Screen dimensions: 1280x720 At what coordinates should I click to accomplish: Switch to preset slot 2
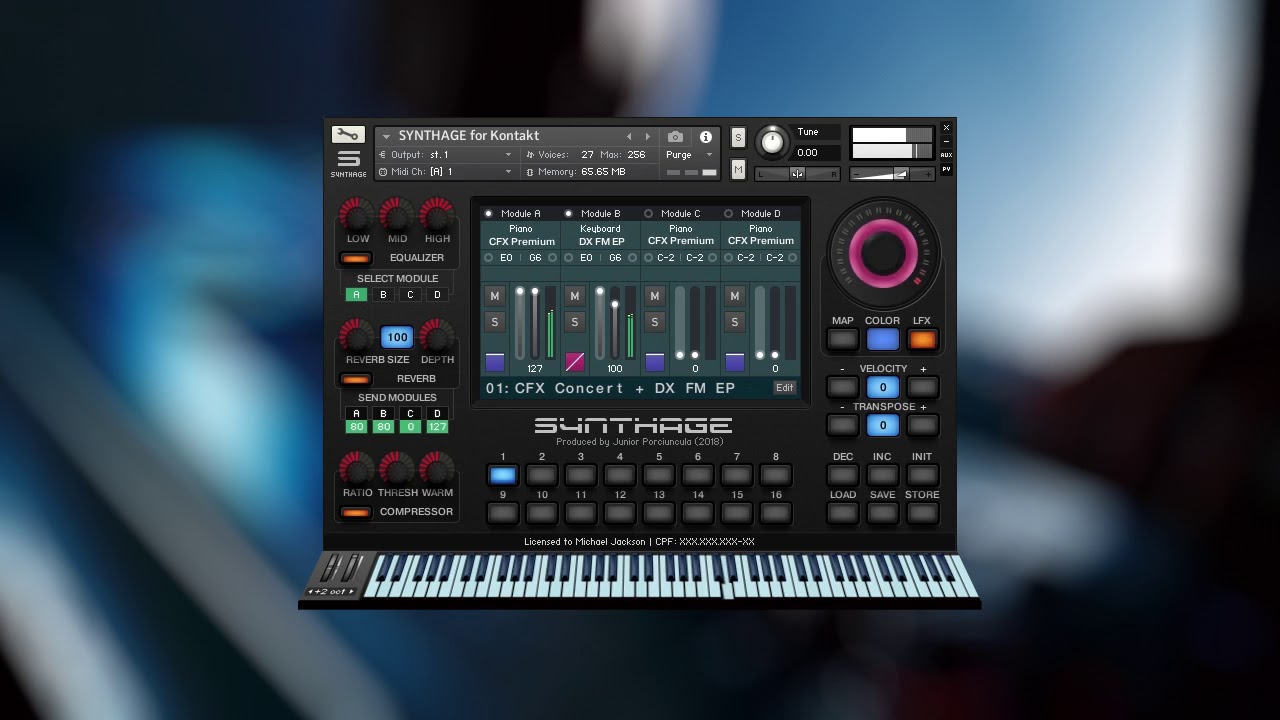point(541,474)
